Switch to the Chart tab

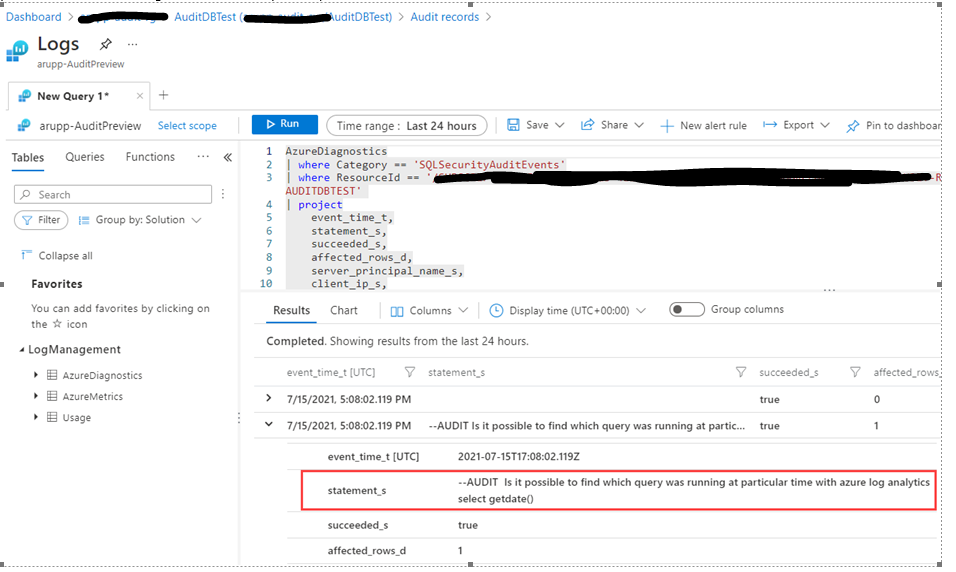tap(344, 310)
